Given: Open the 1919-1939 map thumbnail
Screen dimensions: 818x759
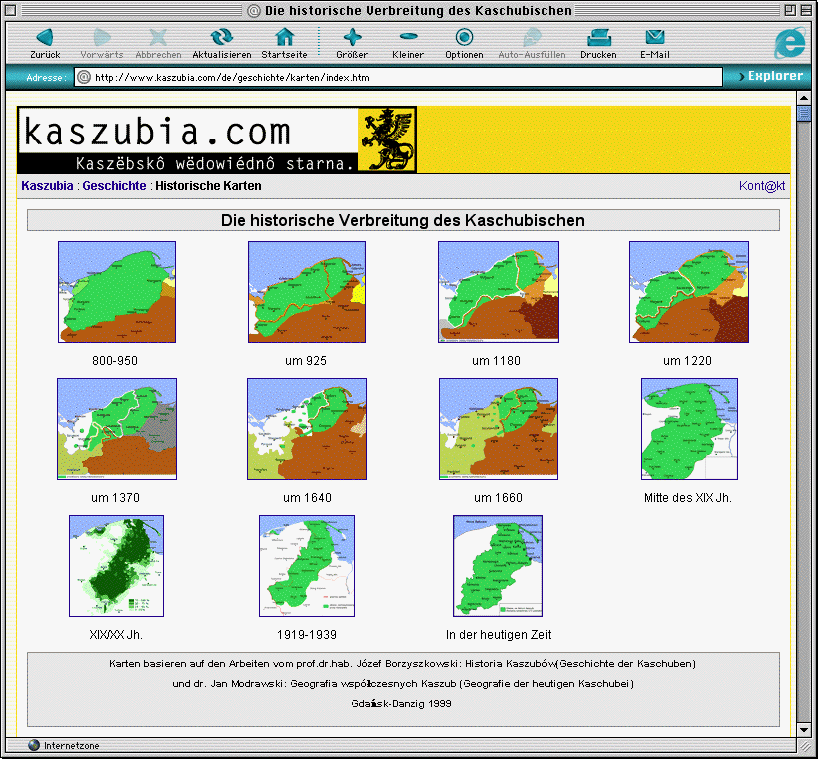Looking at the screenshot, I should click(x=307, y=566).
